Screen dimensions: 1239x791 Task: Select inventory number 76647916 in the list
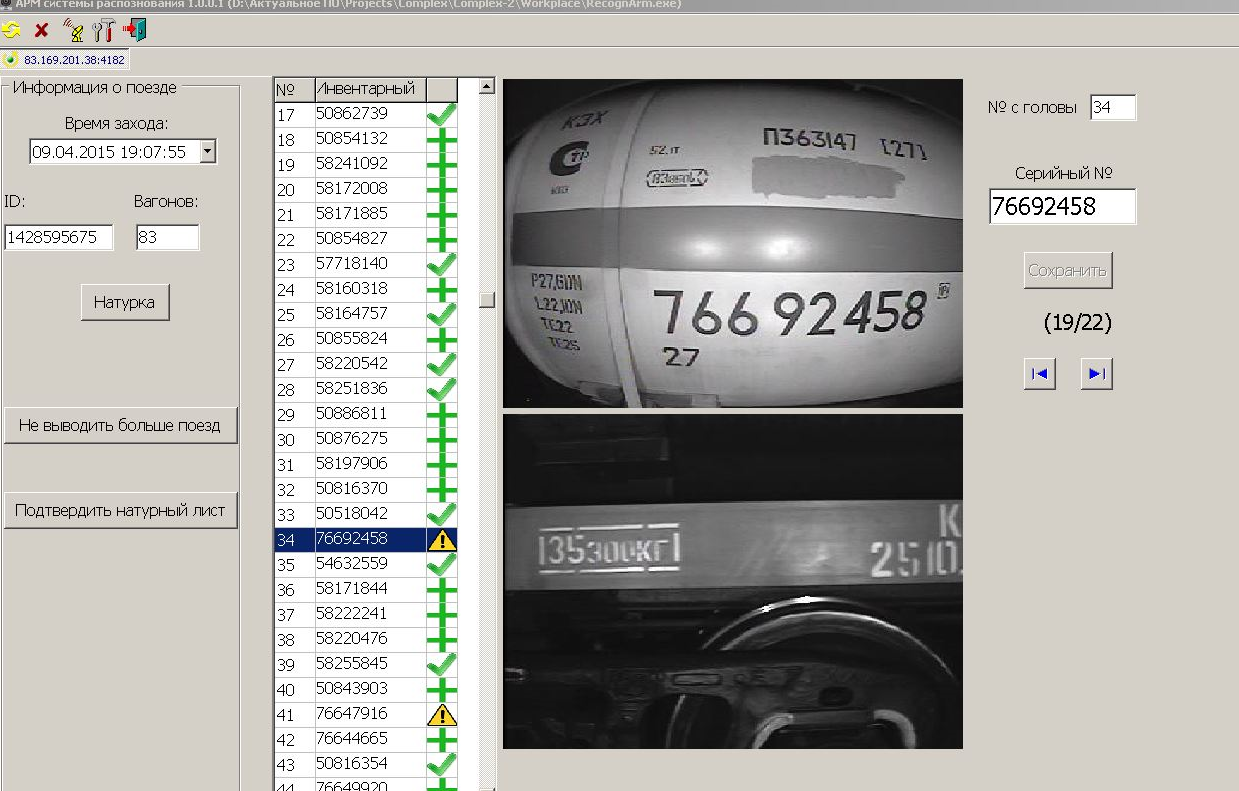pos(352,715)
